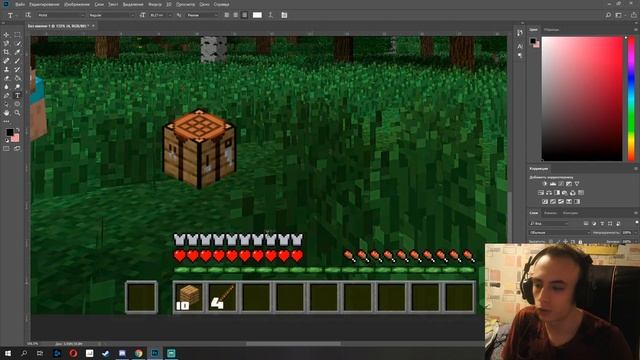Select the Pen tool
Viewport: 640px width, 360px height.
click(6, 96)
